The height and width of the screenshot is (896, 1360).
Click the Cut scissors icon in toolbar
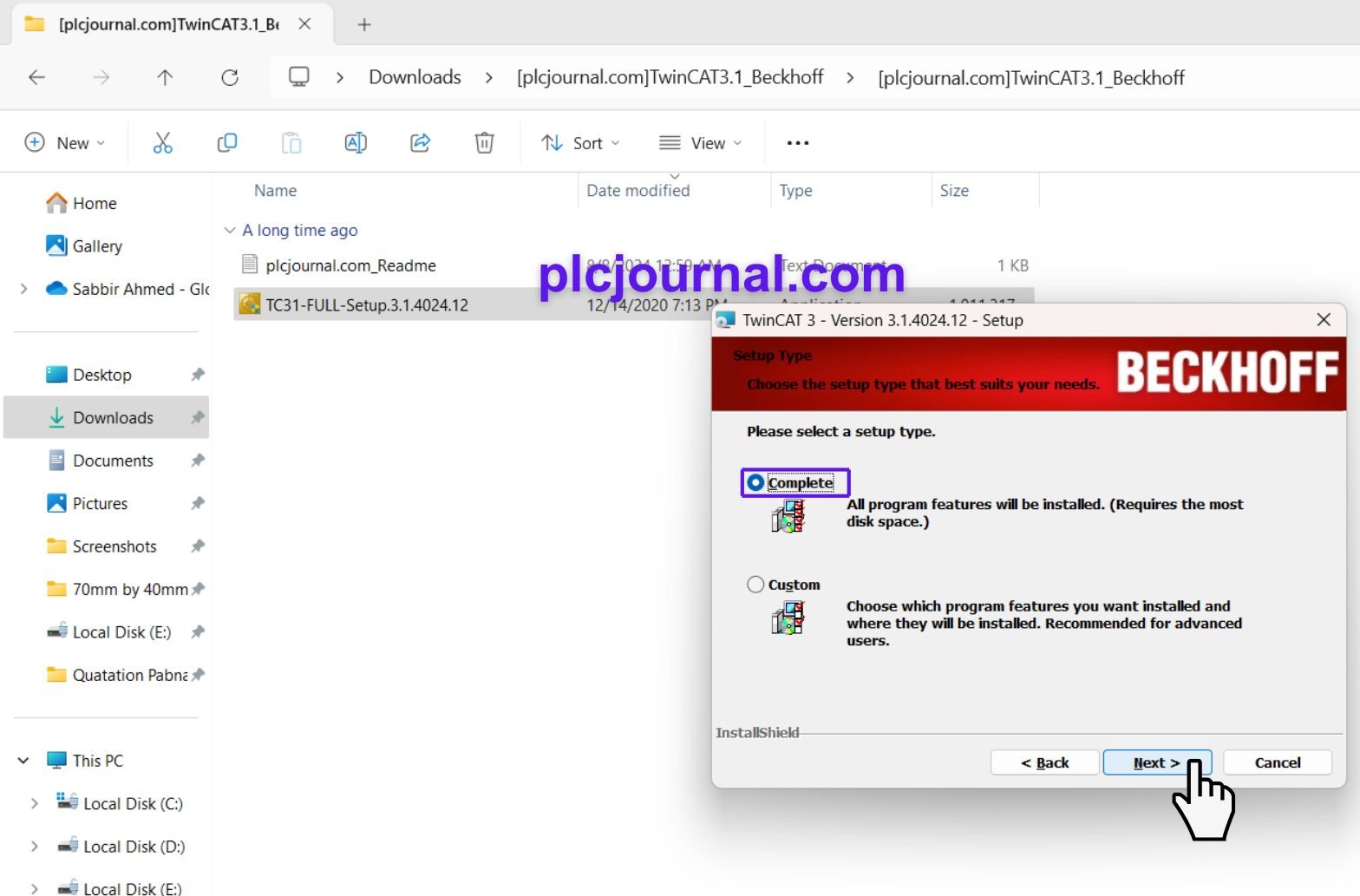(x=162, y=143)
